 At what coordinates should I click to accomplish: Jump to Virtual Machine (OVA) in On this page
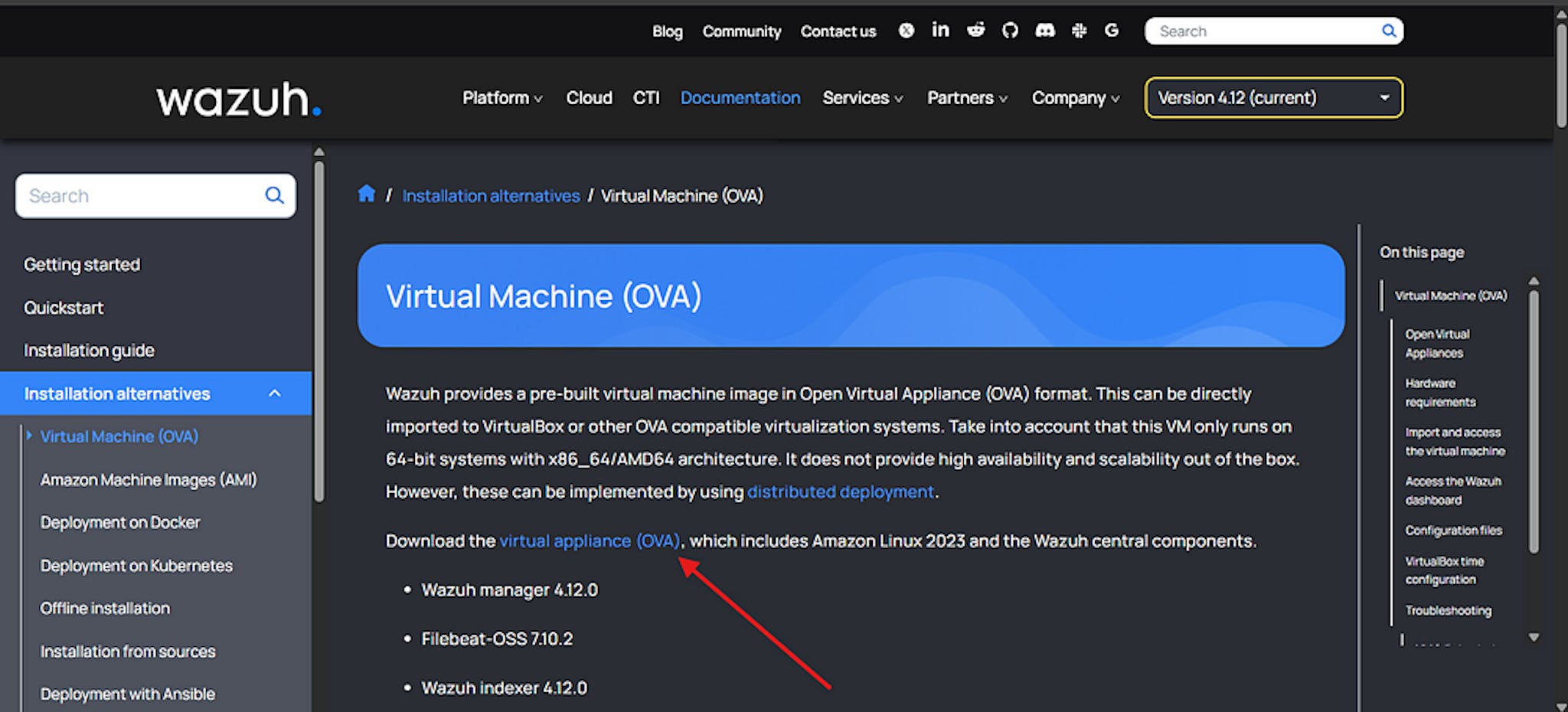click(x=1451, y=296)
